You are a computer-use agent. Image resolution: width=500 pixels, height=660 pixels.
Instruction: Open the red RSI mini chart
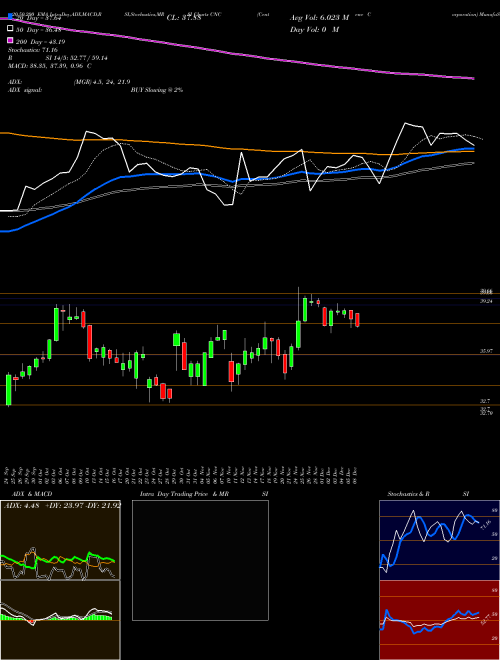pos(439,620)
